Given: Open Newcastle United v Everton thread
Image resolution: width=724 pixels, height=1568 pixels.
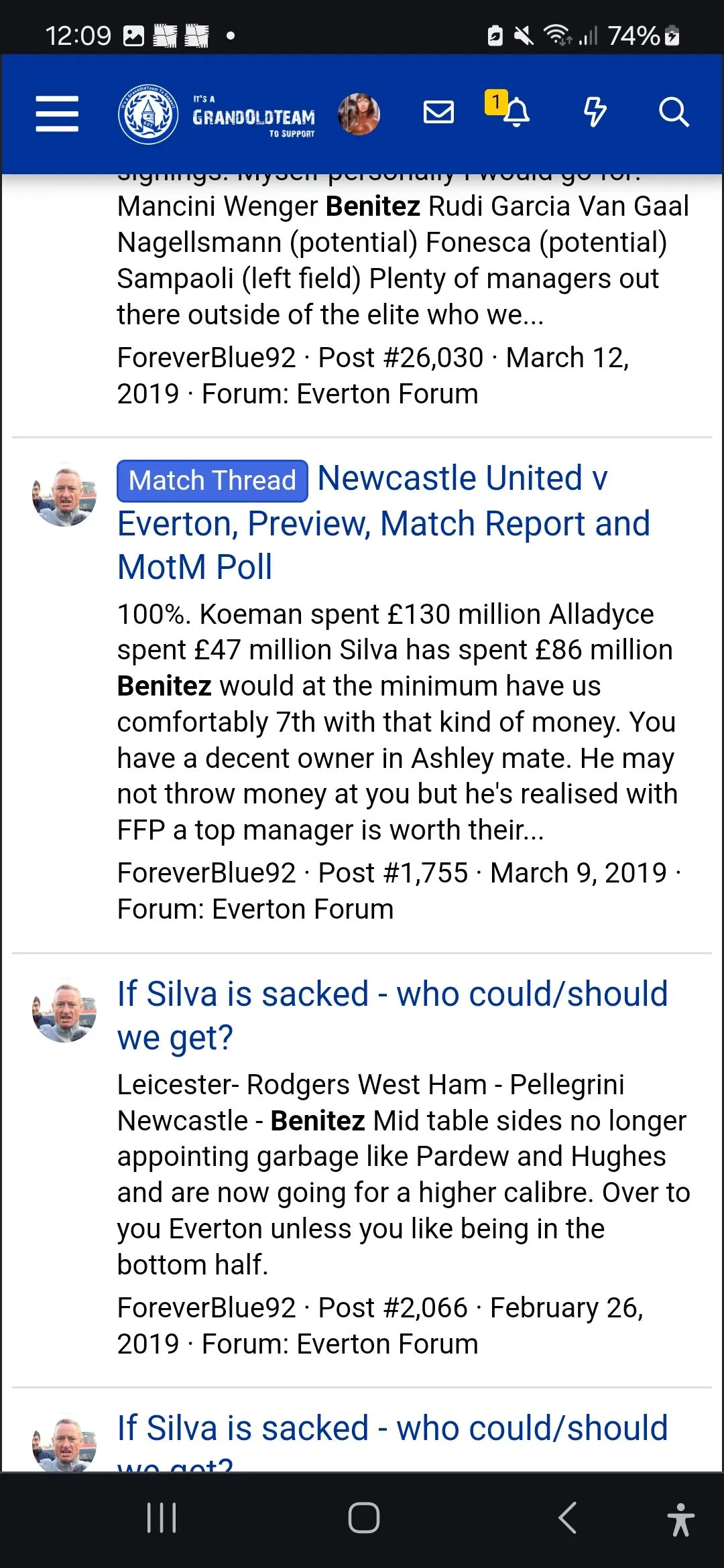Looking at the screenshot, I should (x=383, y=523).
